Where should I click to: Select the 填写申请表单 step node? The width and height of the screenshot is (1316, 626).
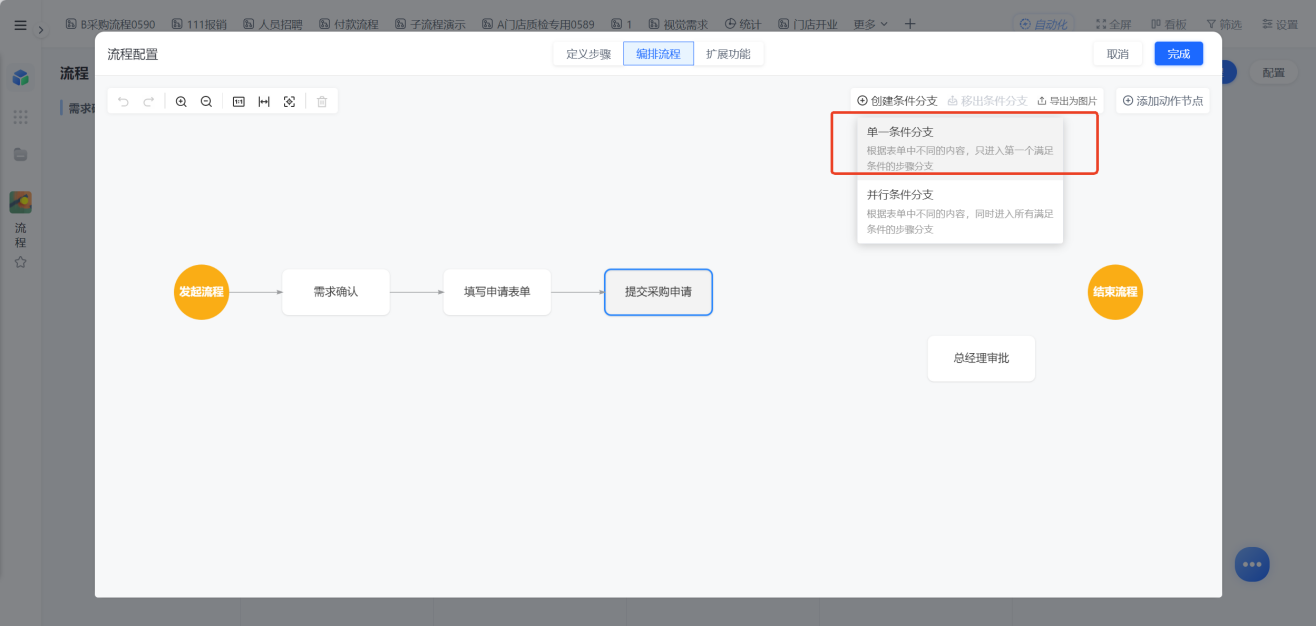pyautogui.click(x=497, y=292)
